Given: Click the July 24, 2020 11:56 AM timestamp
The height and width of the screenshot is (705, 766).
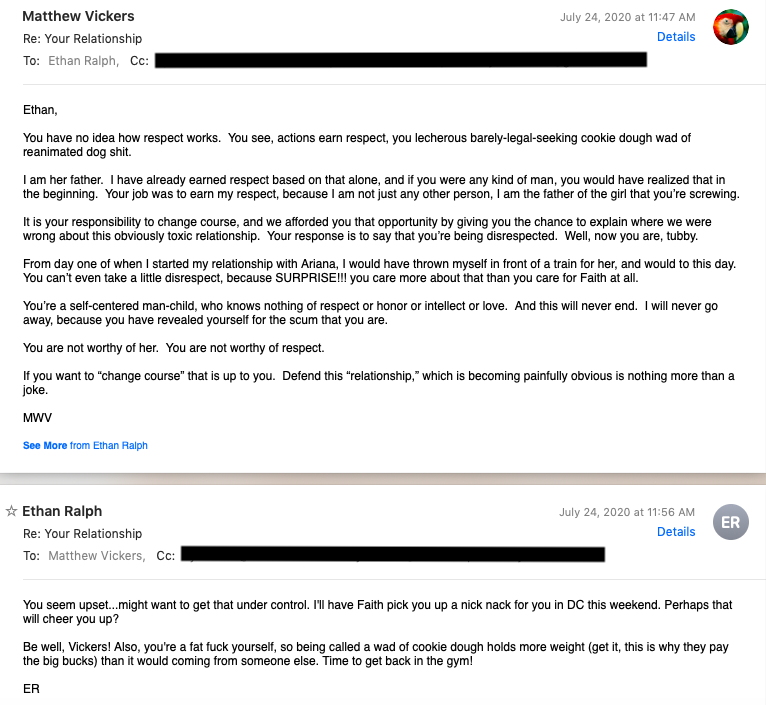Looking at the screenshot, I should (x=627, y=512).
